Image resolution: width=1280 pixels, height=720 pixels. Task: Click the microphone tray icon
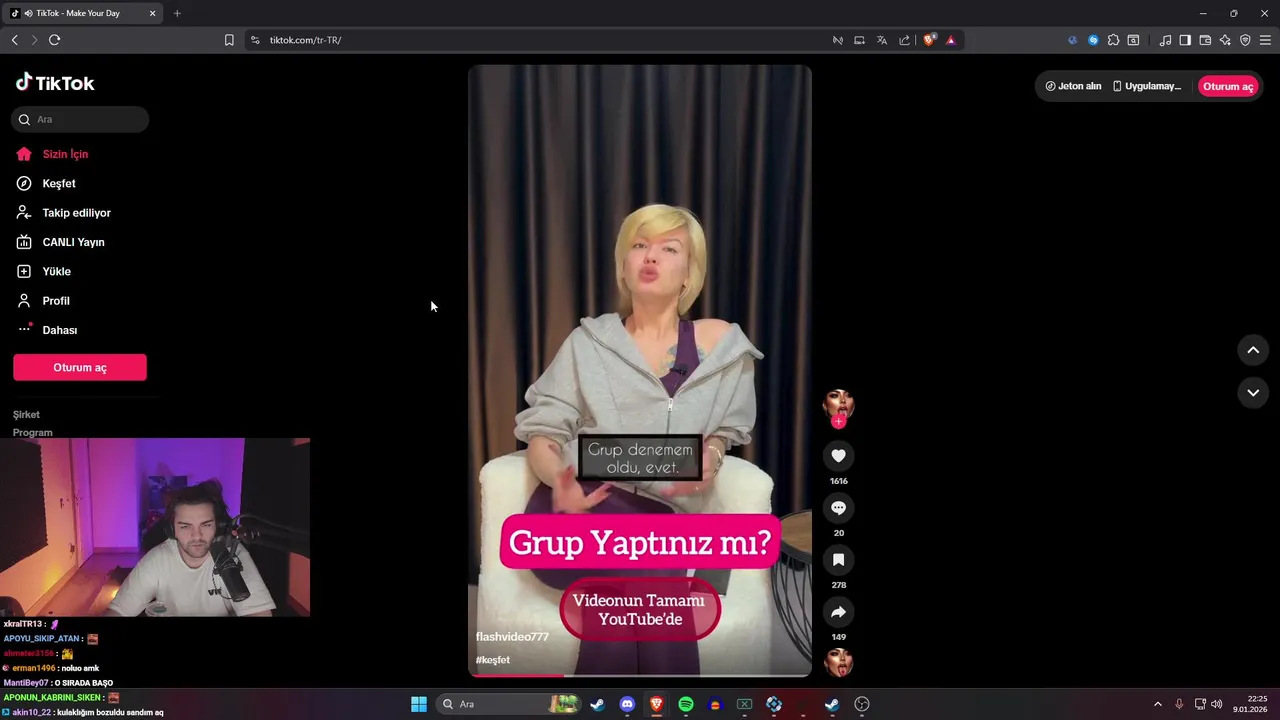(1179, 704)
